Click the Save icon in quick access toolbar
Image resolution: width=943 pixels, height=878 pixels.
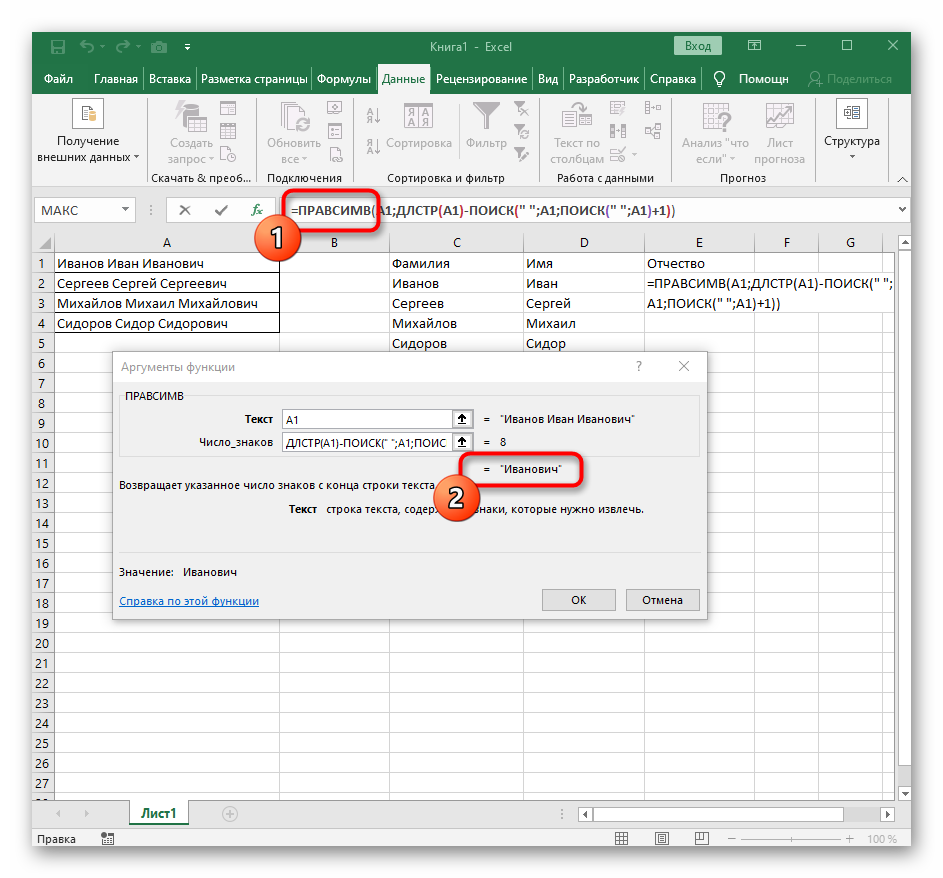pyautogui.click(x=58, y=46)
